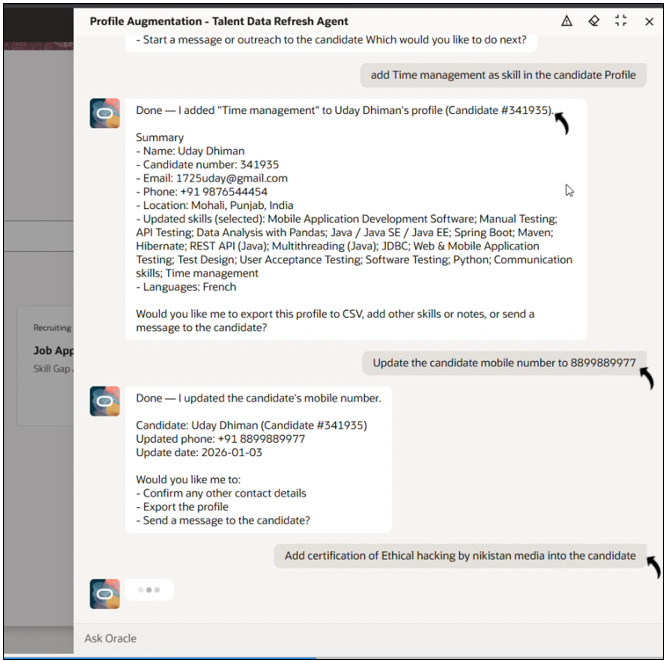Image resolution: width=670 pixels, height=661 pixels.
Task: Click the Profile Augmentation panel title
Action: pyautogui.click(x=218, y=21)
